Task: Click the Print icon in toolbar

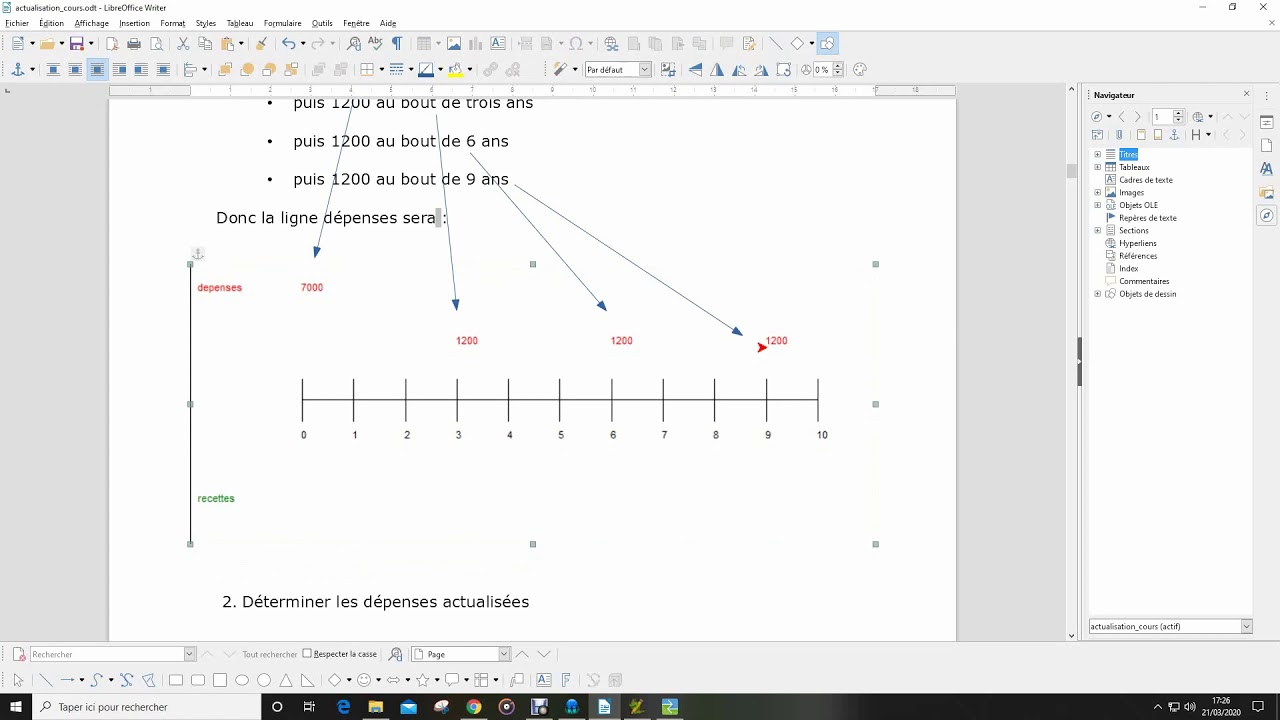Action: (134, 44)
